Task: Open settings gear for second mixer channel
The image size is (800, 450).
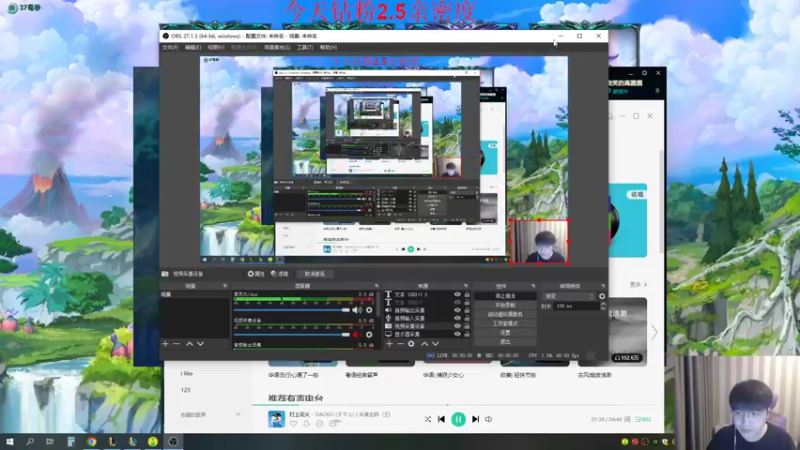Action: pyautogui.click(x=369, y=335)
